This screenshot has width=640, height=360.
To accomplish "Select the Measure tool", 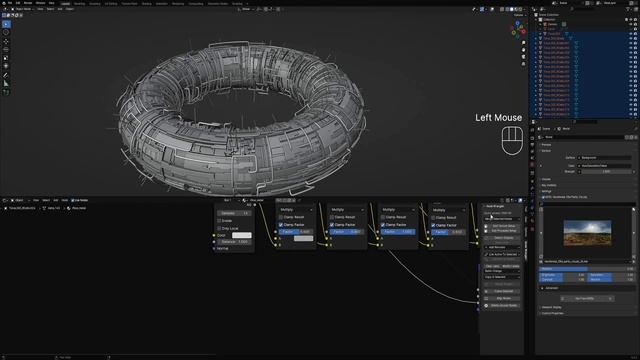I will (6, 84).
